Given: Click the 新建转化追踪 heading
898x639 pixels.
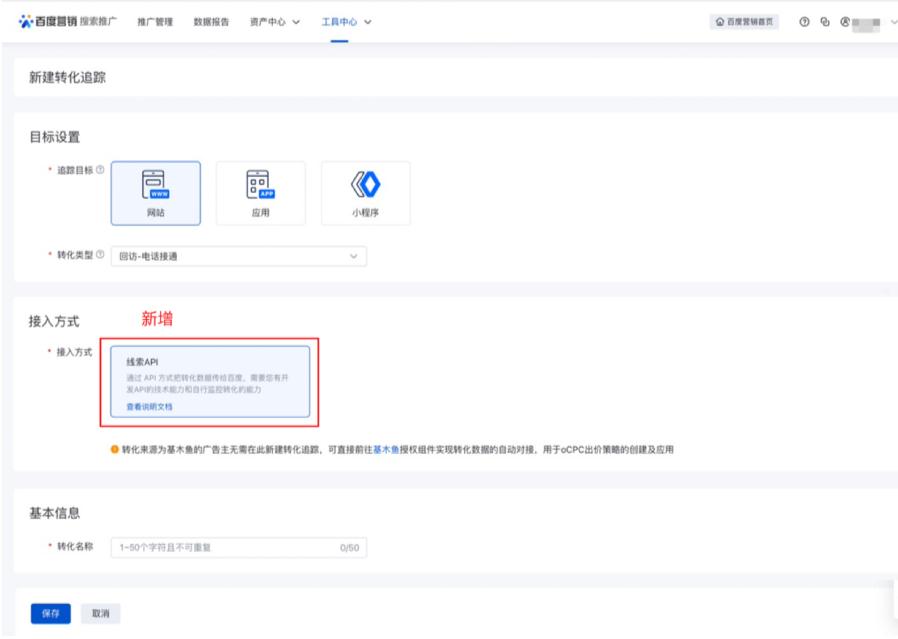Looking at the screenshot, I should point(68,77).
